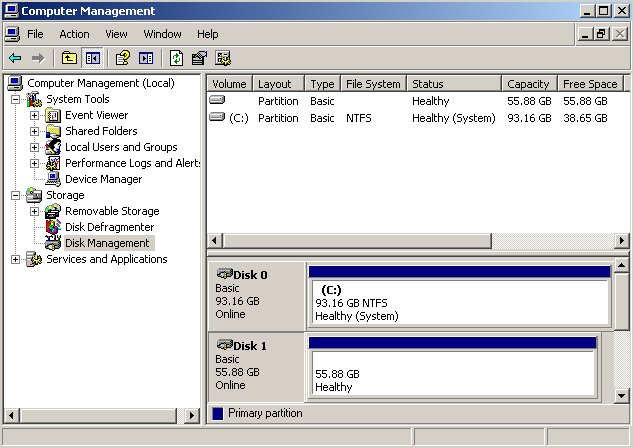The height and width of the screenshot is (448, 634).
Task: Expand the Event Viewer node
Action: [x=35, y=115]
